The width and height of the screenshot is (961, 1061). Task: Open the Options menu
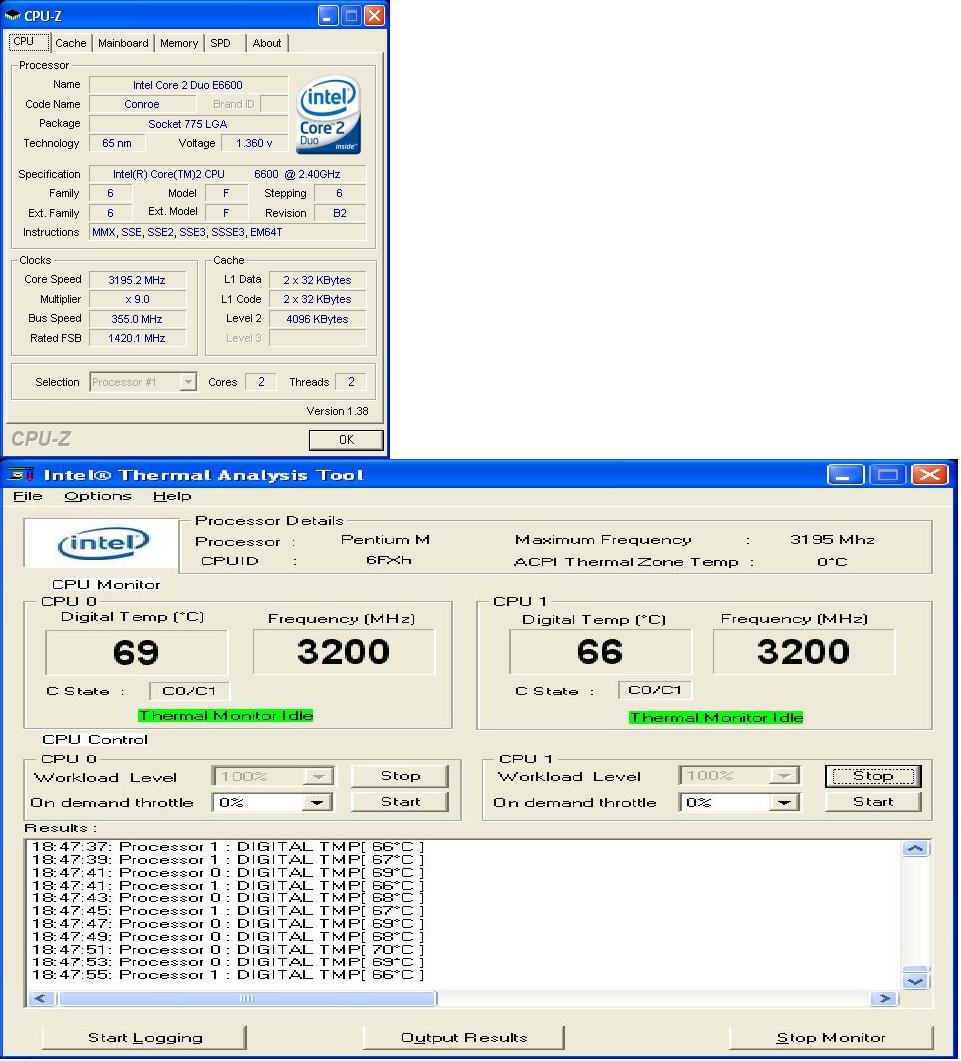point(97,496)
